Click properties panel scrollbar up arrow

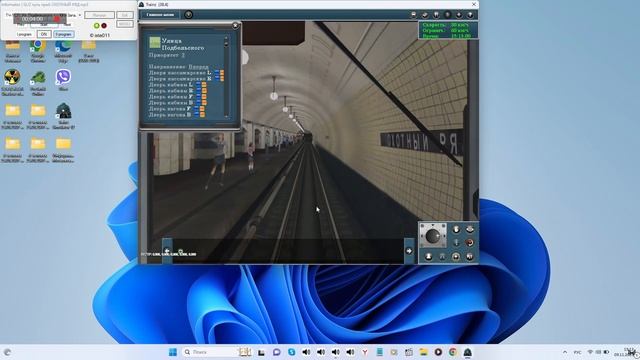coord(227,38)
